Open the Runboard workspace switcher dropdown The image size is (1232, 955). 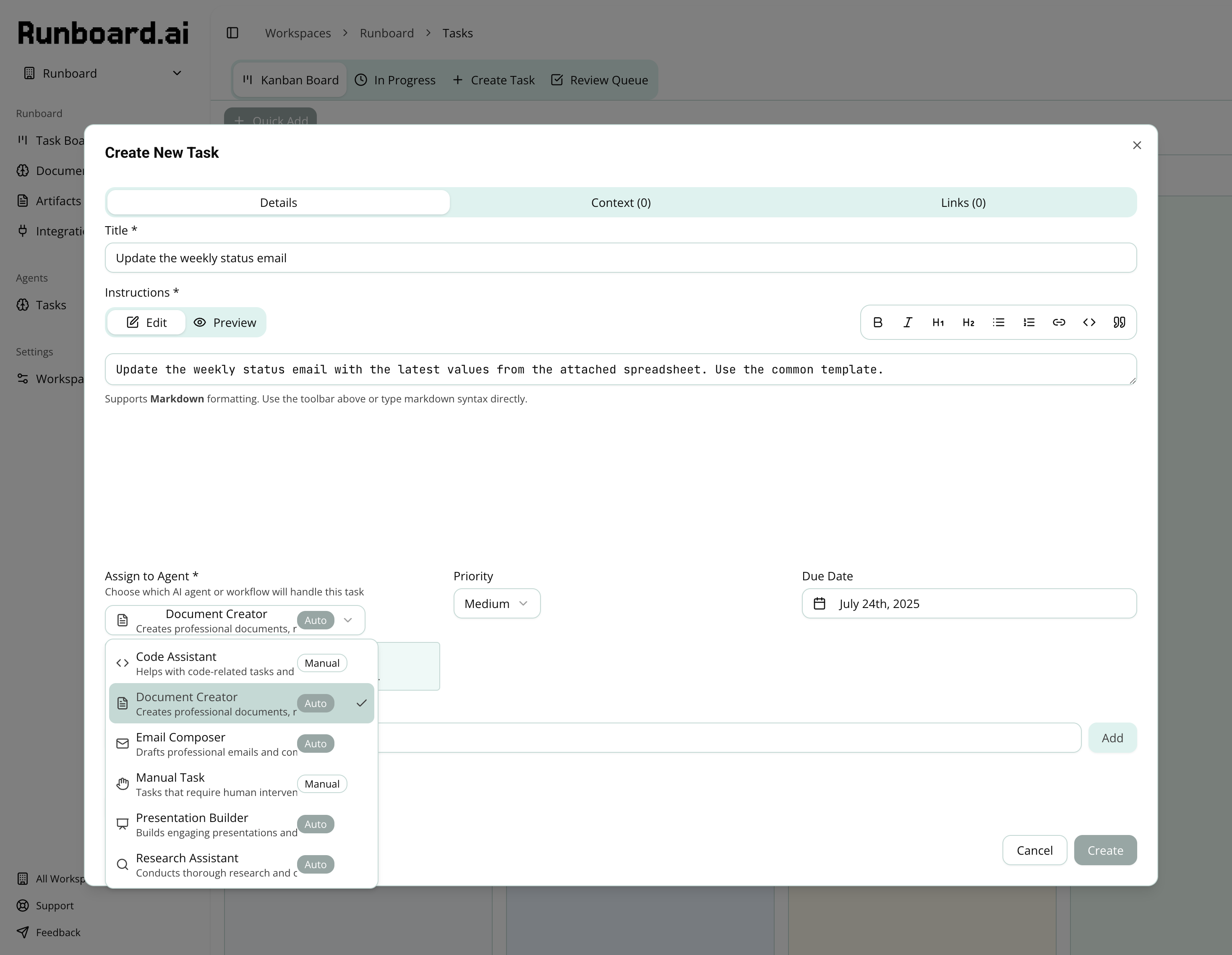(103, 73)
